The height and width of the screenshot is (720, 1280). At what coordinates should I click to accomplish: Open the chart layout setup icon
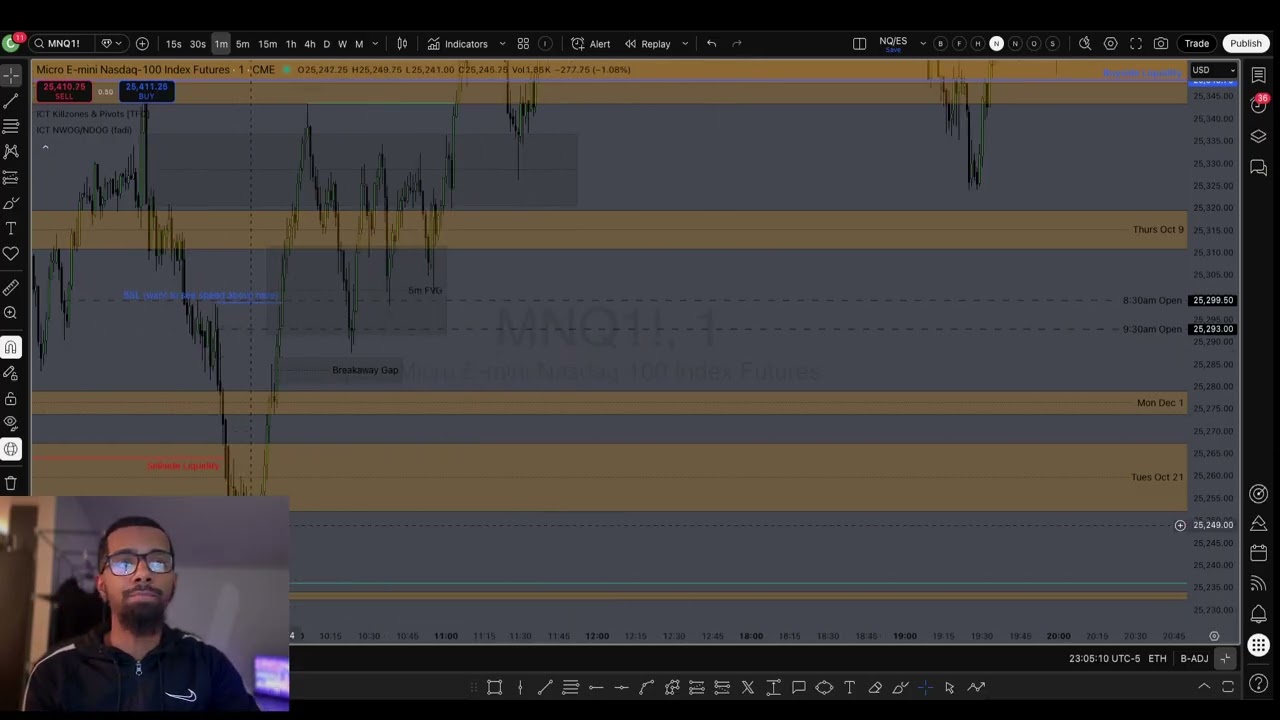pos(859,44)
